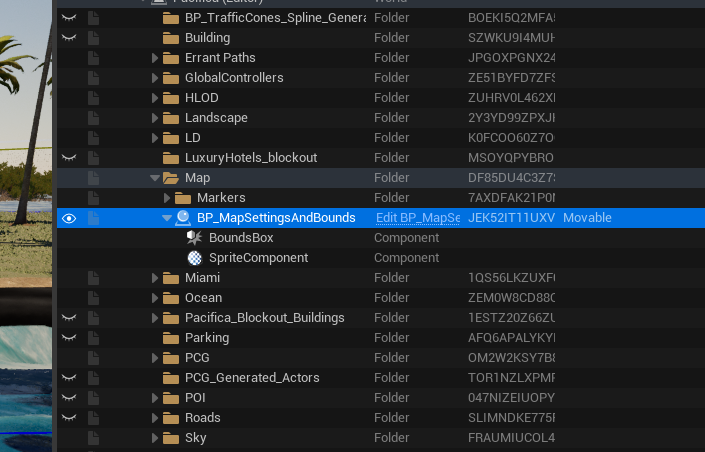Screen dimensions: 705x452
Task: Click Movable mobility text
Action: click(587, 218)
